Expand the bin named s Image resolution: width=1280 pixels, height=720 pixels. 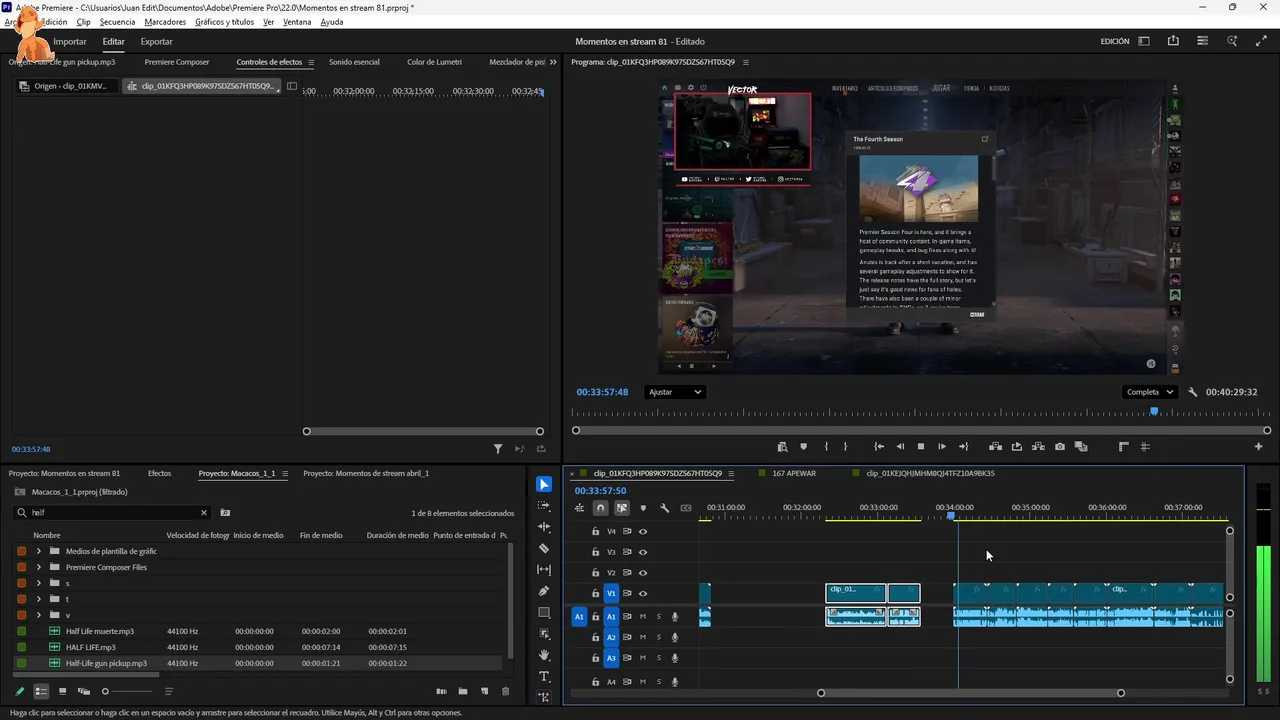tap(39, 583)
